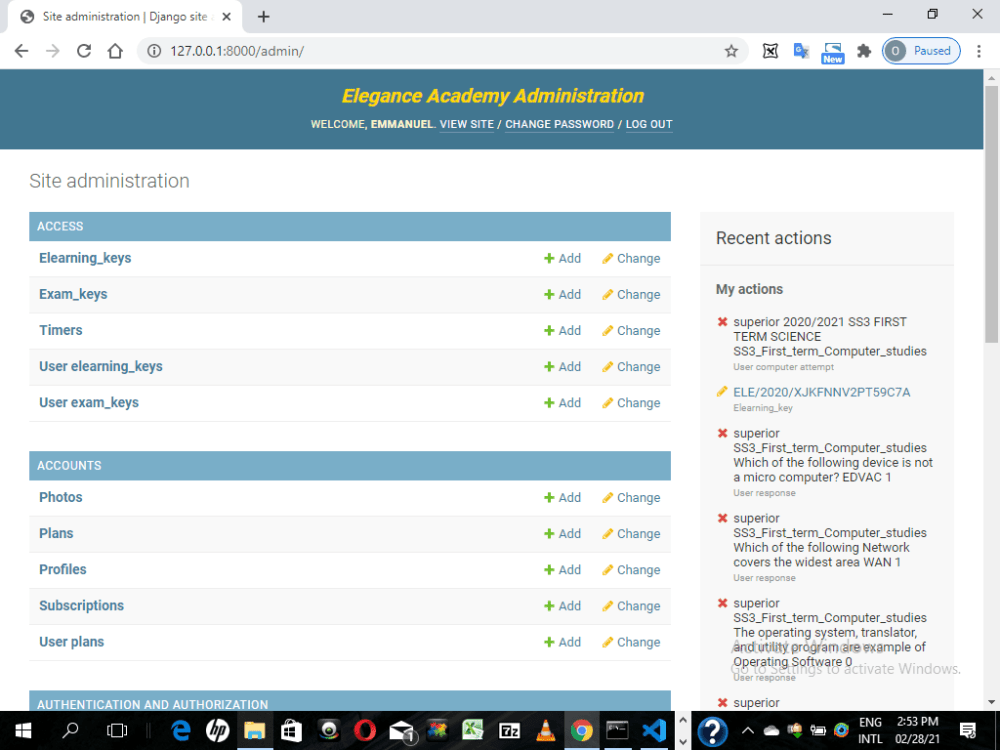Click the green Add icon beside Elearning_keys
Viewport: 1000px width, 750px height.
click(548, 258)
